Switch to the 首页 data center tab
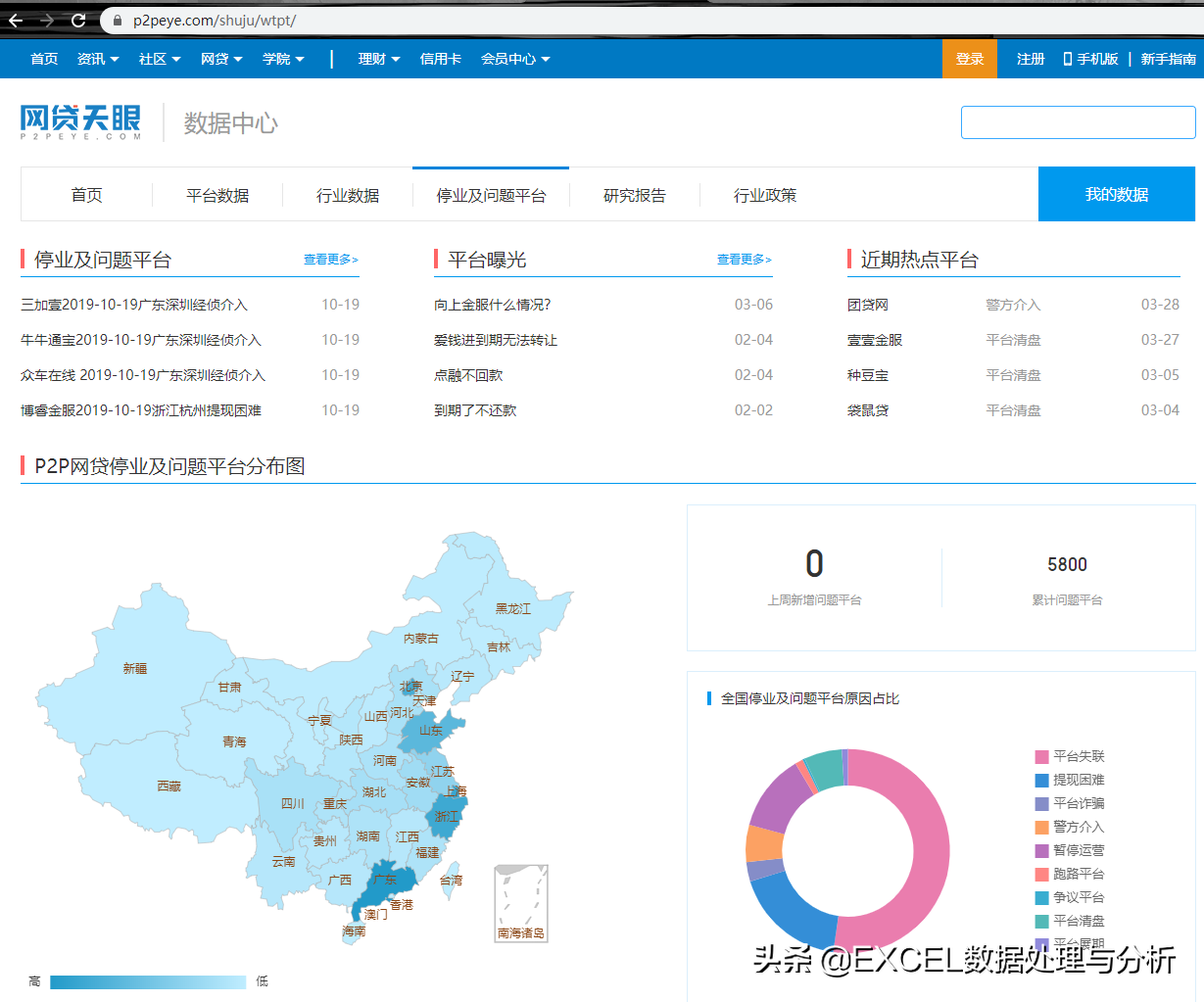This screenshot has width=1204, height=1002. click(86, 195)
